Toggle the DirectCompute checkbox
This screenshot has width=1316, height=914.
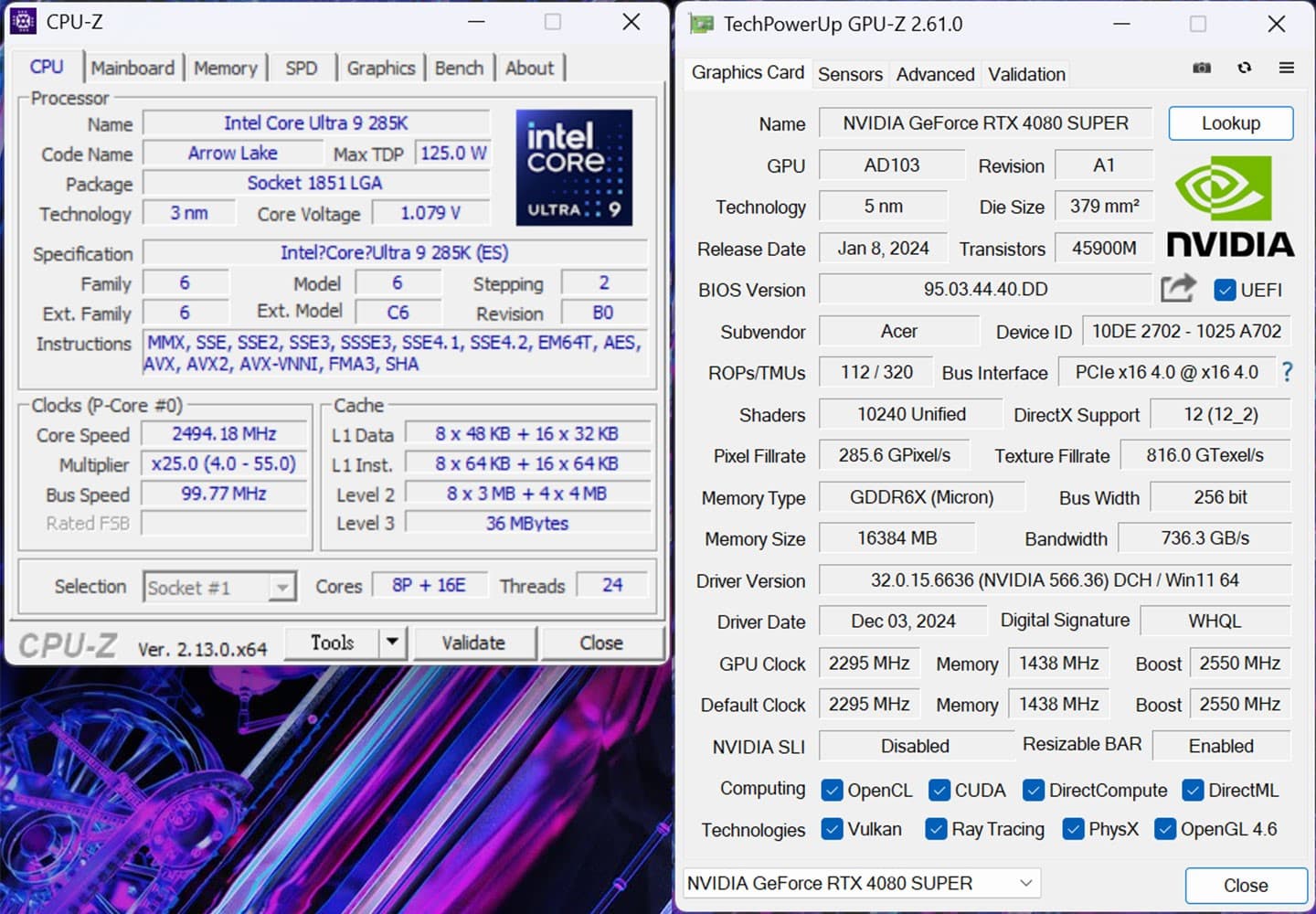(x=1034, y=790)
